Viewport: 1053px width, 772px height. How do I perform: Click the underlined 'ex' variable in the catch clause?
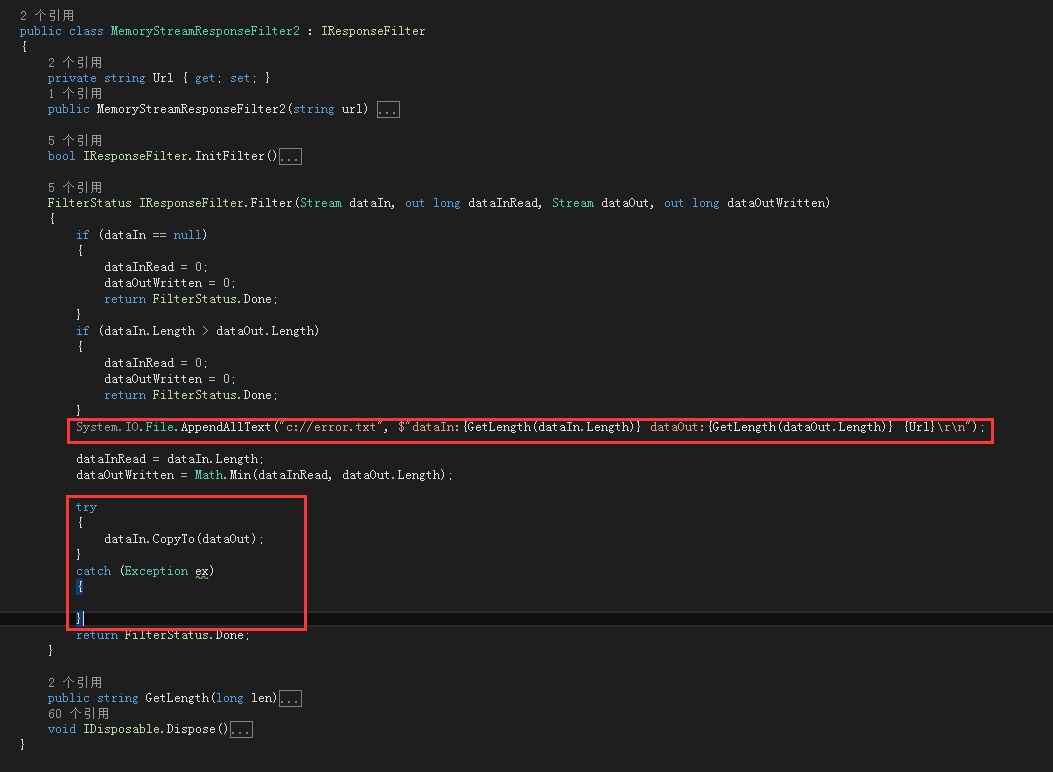point(201,572)
